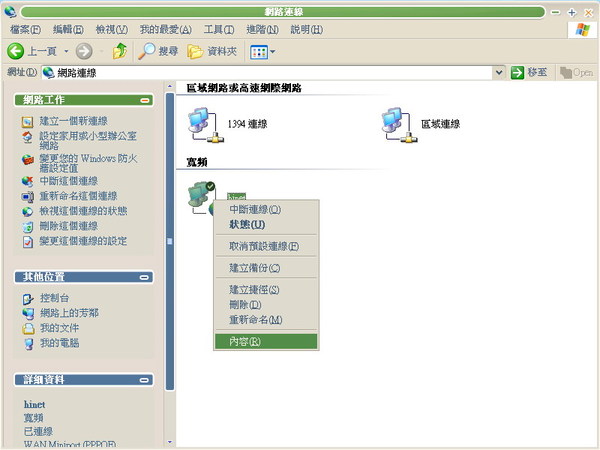Click 重新命名這個連線 task link

click(x=78, y=196)
